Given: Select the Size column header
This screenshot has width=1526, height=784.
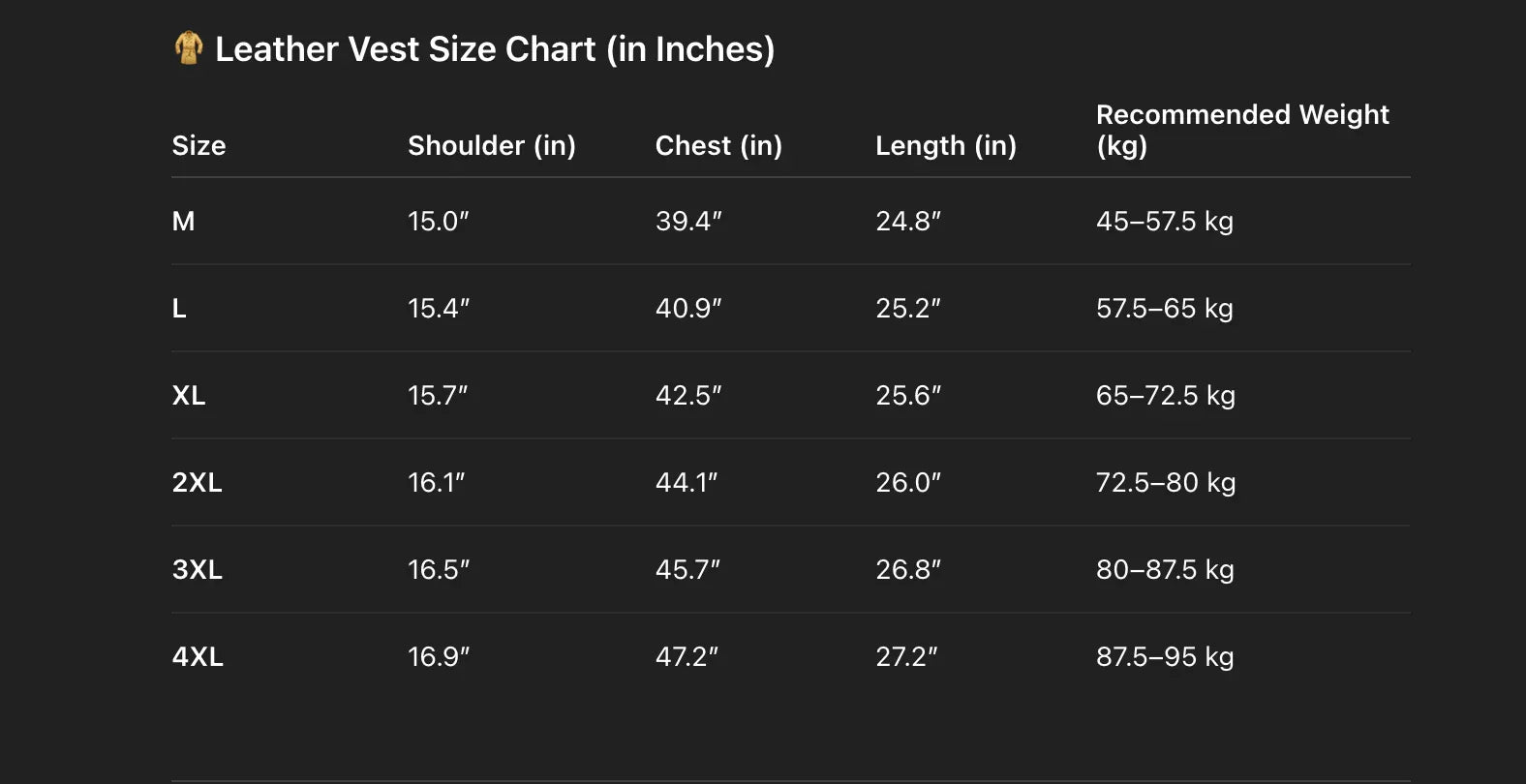Looking at the screenshot, I should click(198, 145).
